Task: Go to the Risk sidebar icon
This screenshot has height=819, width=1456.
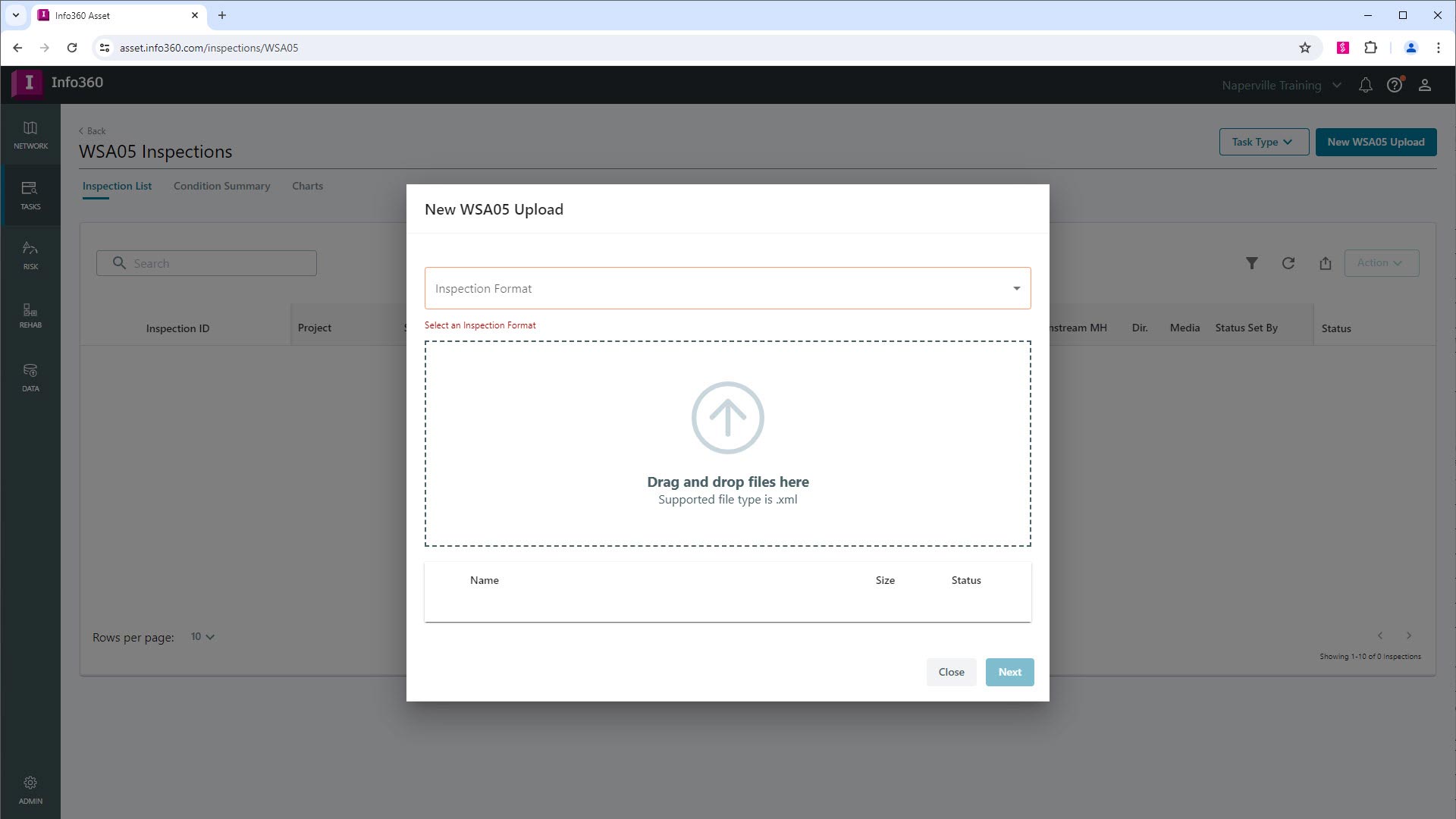Action: point(30,256)
